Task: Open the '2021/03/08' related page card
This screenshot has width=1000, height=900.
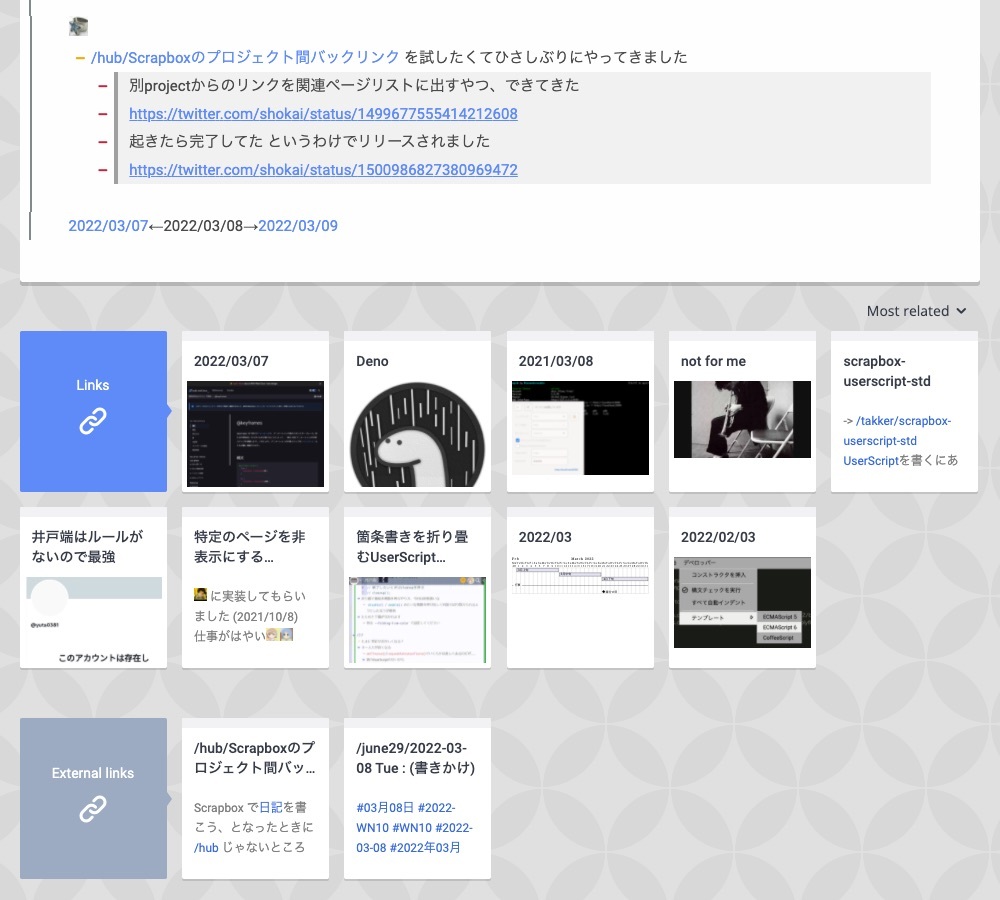Action: 580,410
